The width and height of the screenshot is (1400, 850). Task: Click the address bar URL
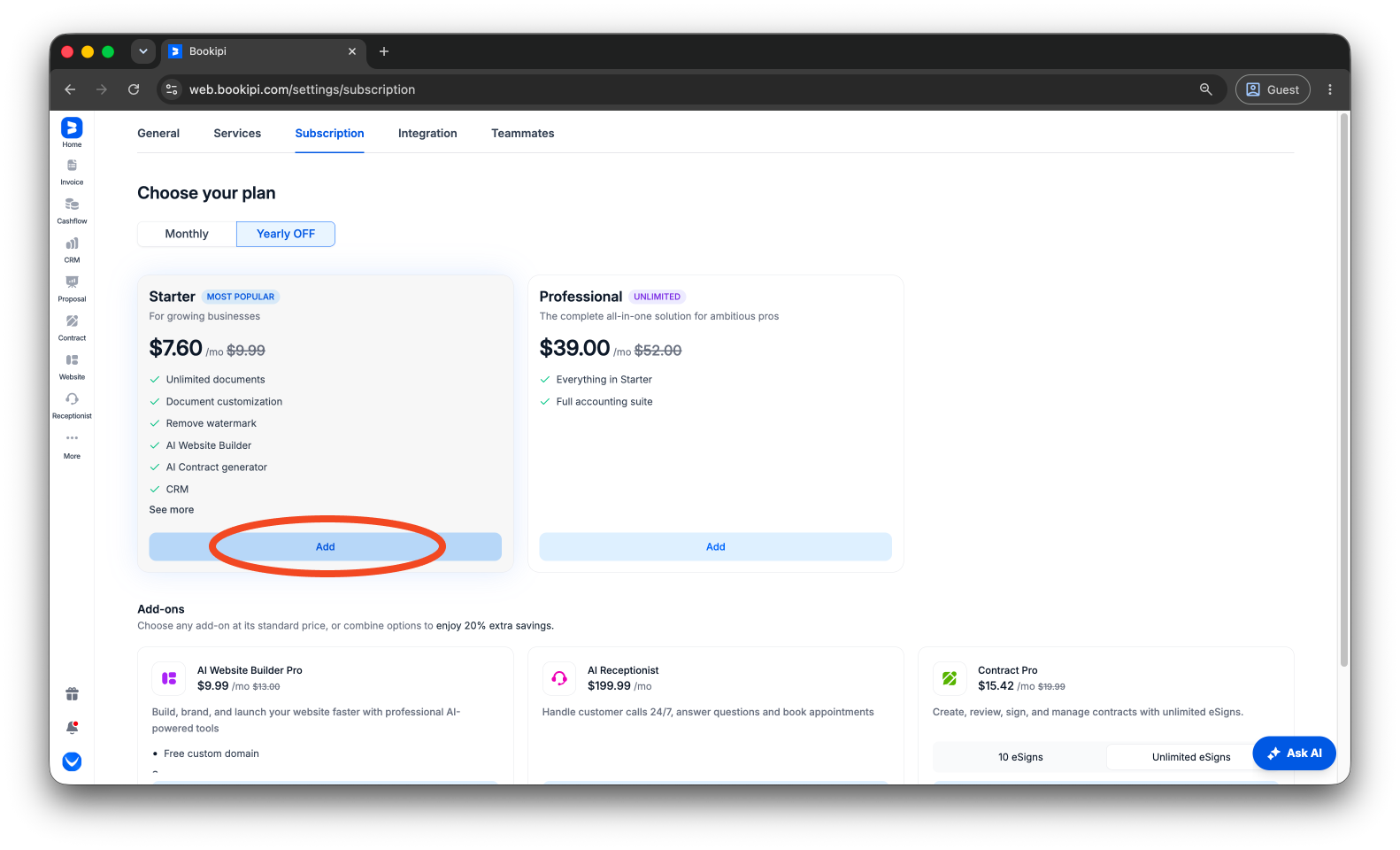[302, 89]
